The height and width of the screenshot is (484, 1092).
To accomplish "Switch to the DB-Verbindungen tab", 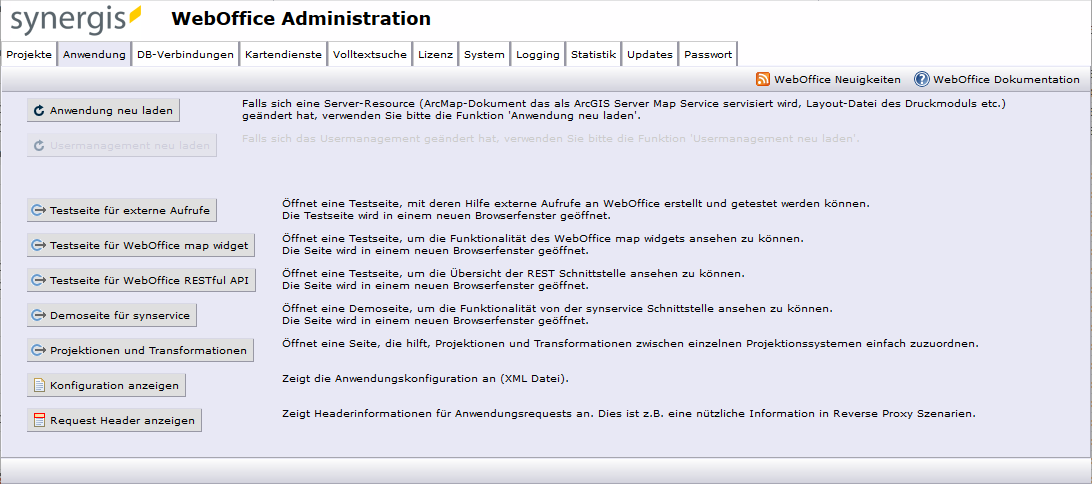I will [185, 54].
